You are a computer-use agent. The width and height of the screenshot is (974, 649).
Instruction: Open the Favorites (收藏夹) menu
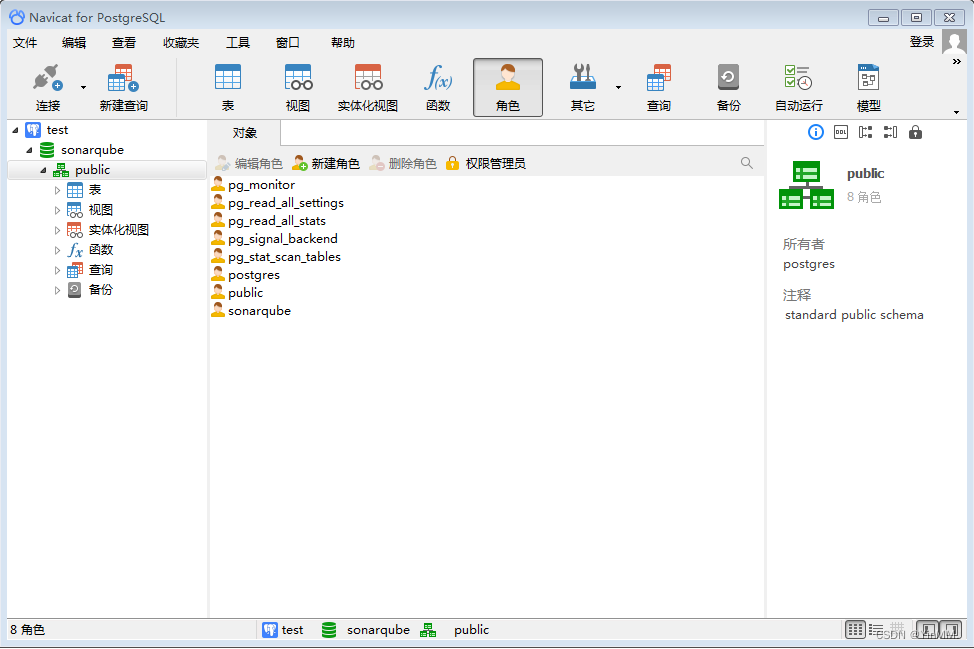tap(181, 42)
